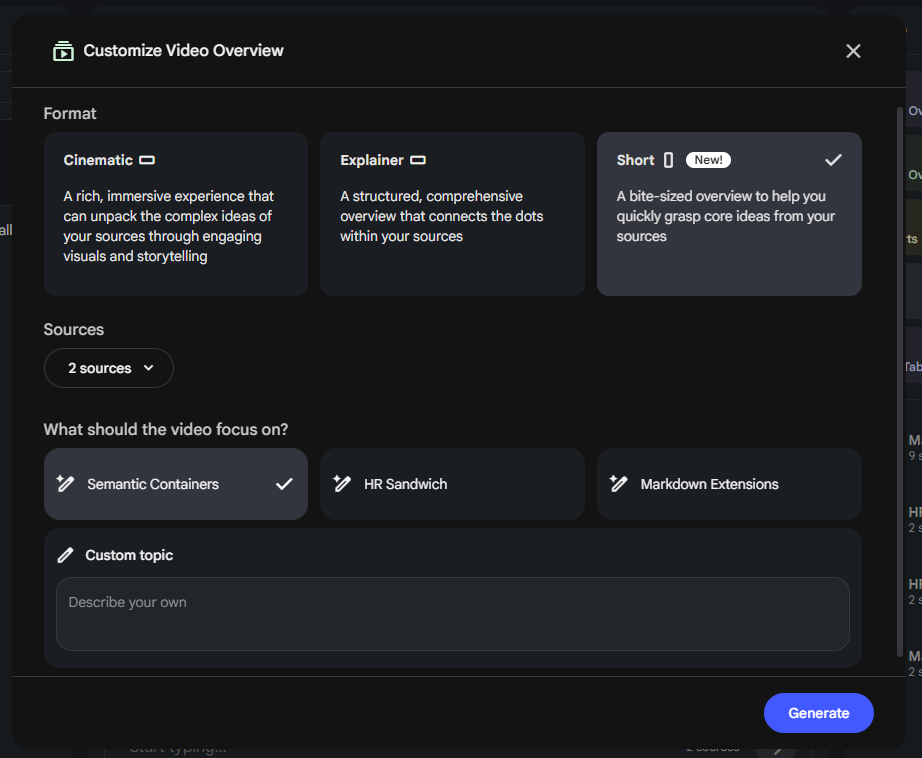Click the landscape icon next to Cinematic
The image size is (922, 758).
[x=147, y=160]
